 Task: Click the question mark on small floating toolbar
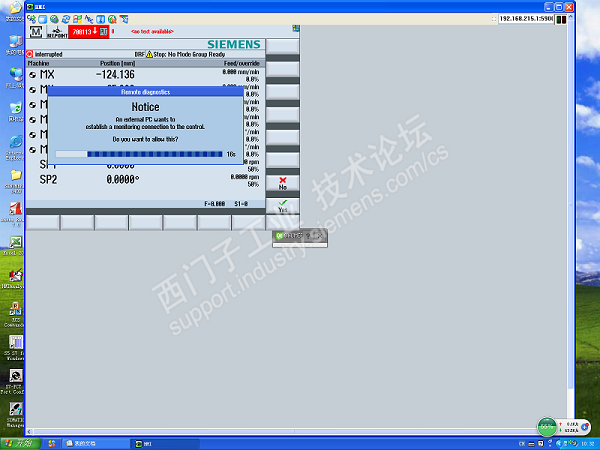pyautogui.click(x=308, y=236)
